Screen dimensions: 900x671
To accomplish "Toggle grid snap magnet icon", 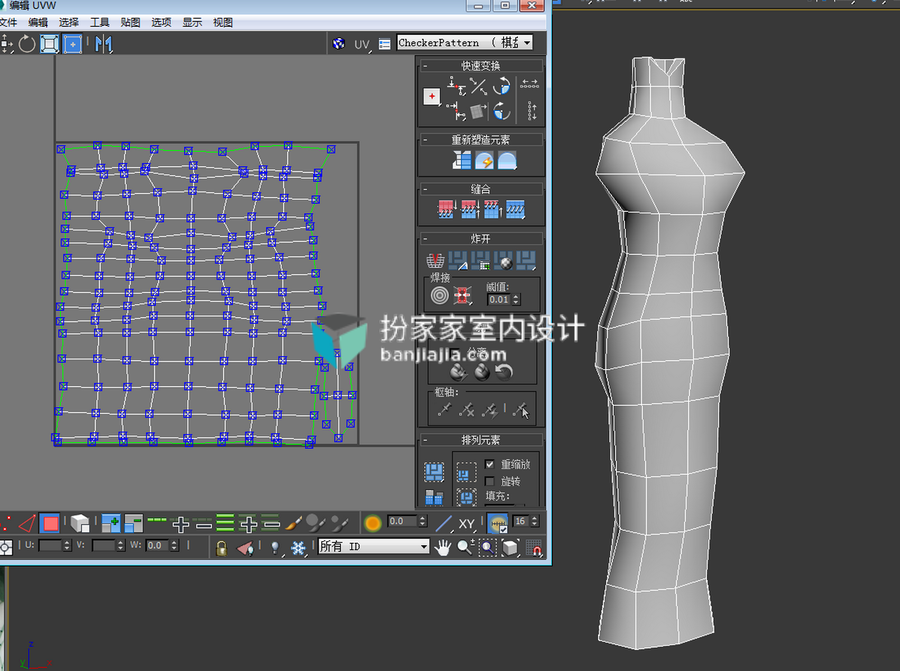I will [534, 548].
